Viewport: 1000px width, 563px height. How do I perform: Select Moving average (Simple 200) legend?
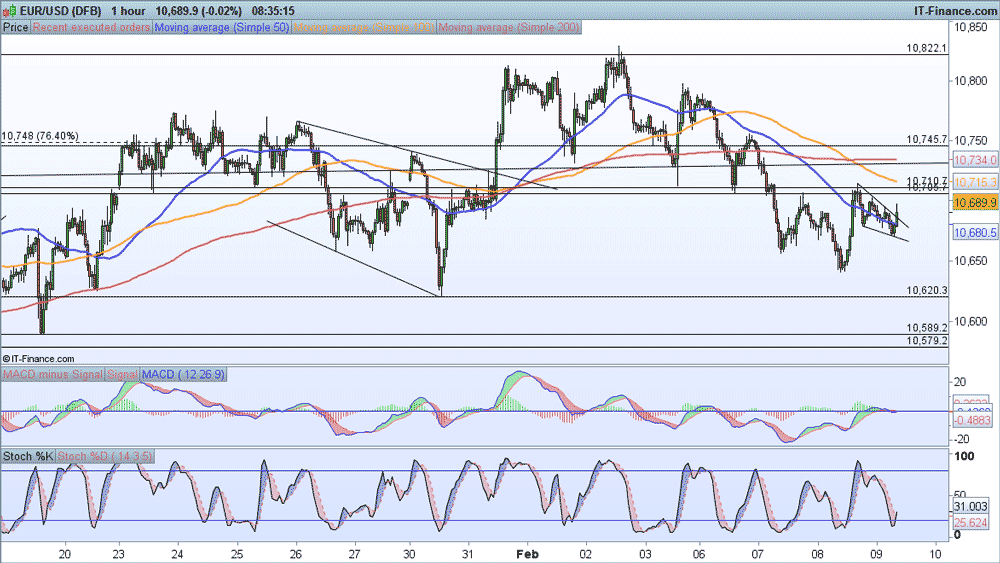509,27
